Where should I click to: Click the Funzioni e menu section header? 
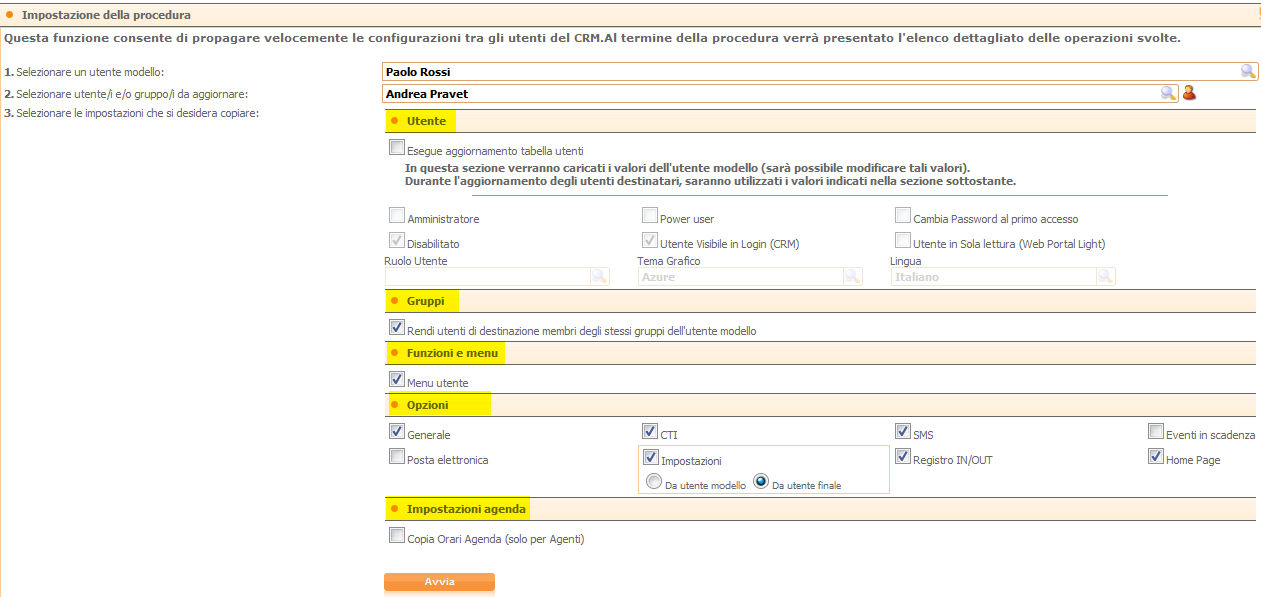click(x=451, y=353)
